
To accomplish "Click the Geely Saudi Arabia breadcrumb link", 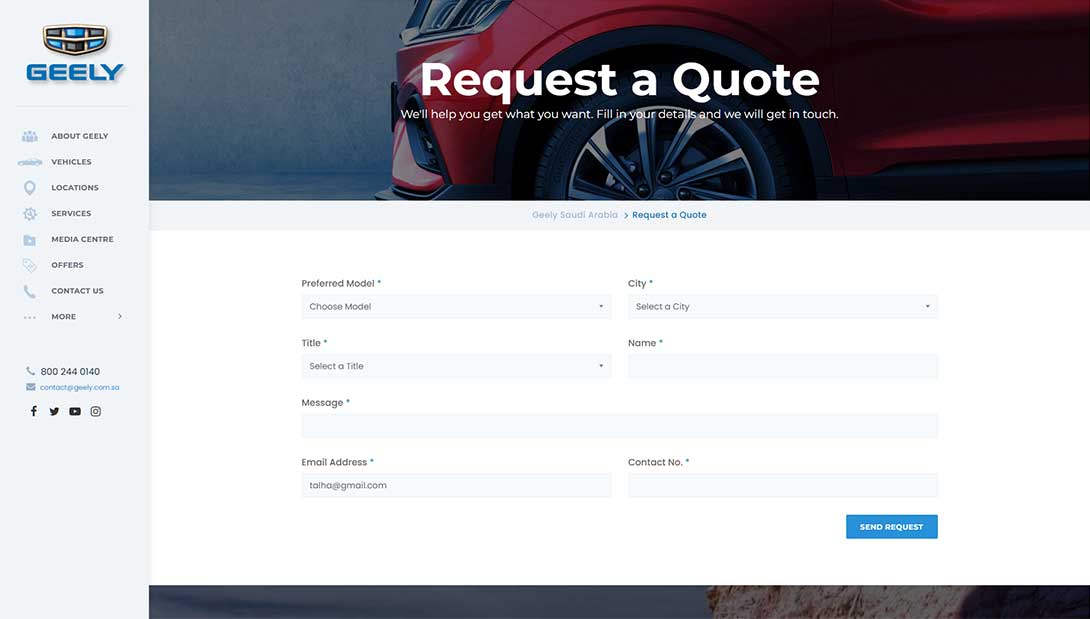I will click(574, 215).
